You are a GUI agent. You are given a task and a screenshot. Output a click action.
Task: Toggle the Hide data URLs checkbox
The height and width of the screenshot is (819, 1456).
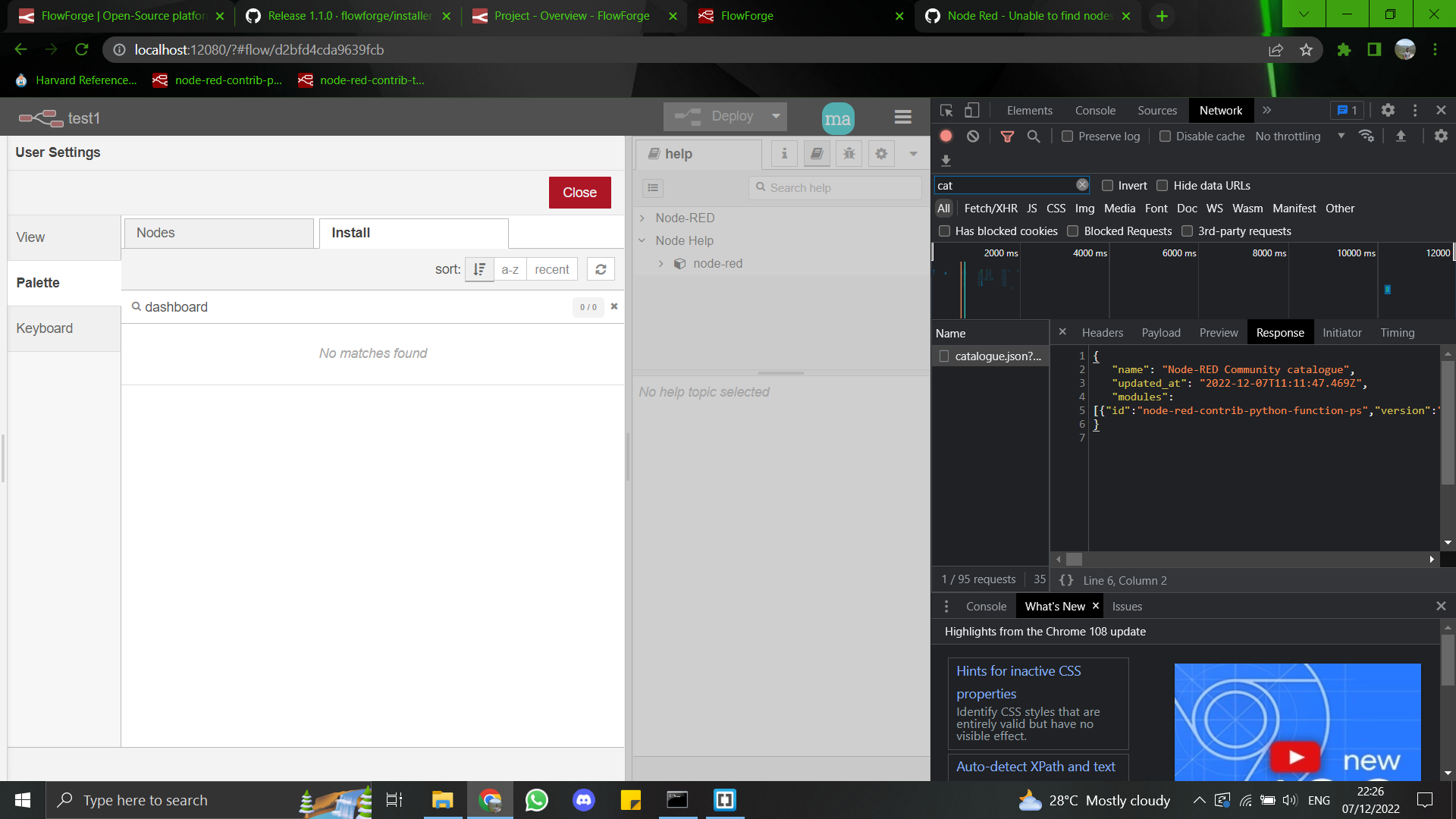[1163, 185]
